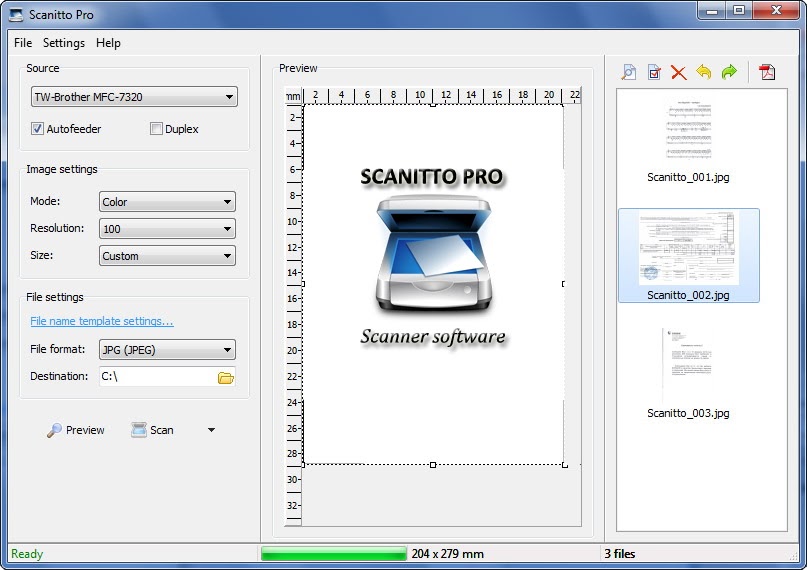The width and height of the screenshot is (807, 570).
Task: Click the Ready status text
Action: pos(27,554)
